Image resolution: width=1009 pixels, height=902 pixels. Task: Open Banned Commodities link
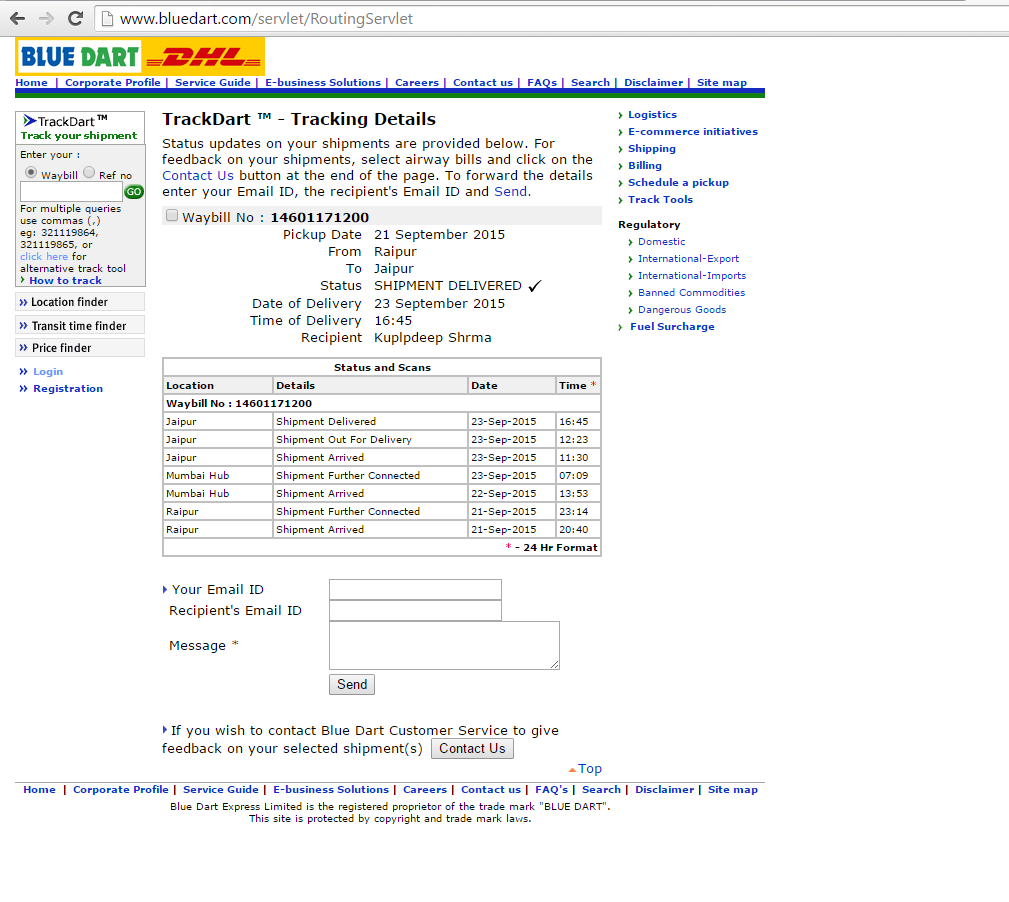(x=691, y=293)
